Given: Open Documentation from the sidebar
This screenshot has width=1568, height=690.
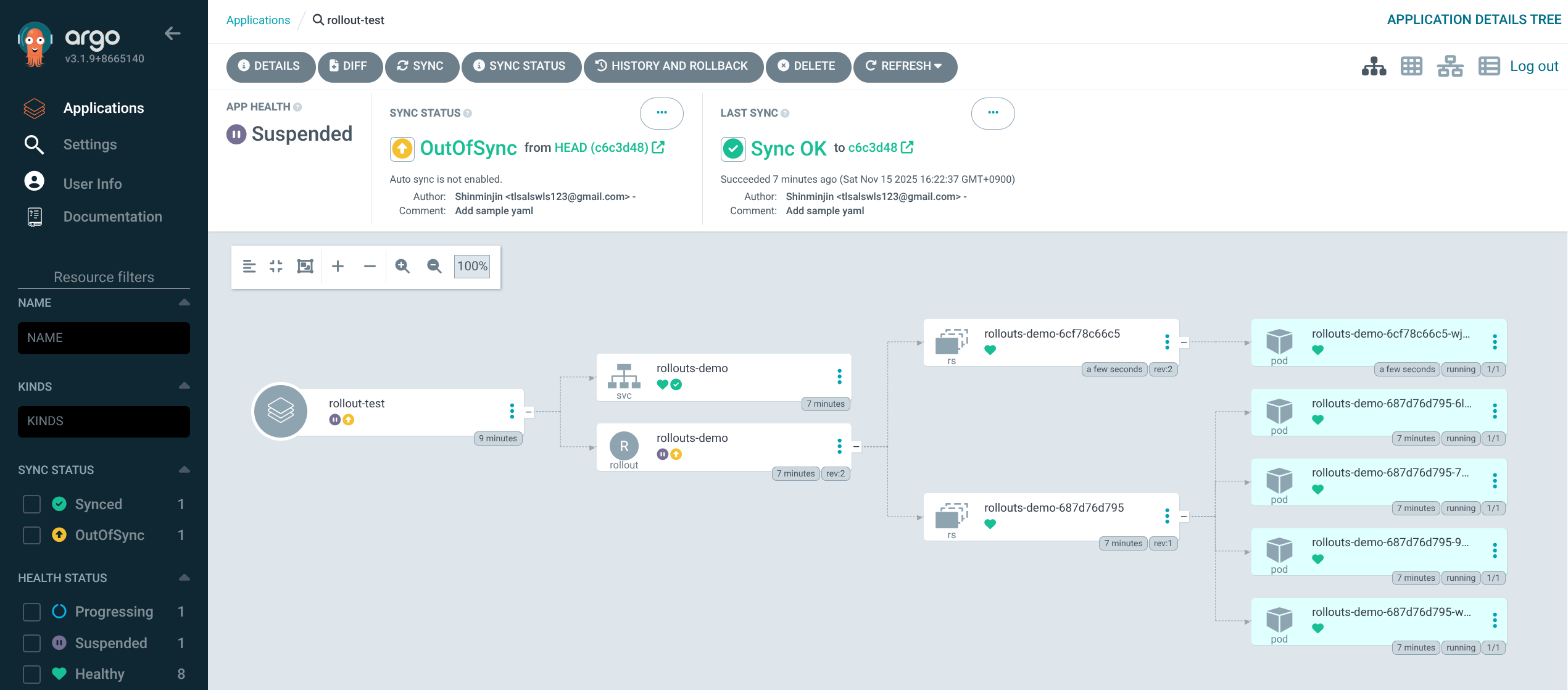Looking at the screenshot, I should [x=112, y=217].
